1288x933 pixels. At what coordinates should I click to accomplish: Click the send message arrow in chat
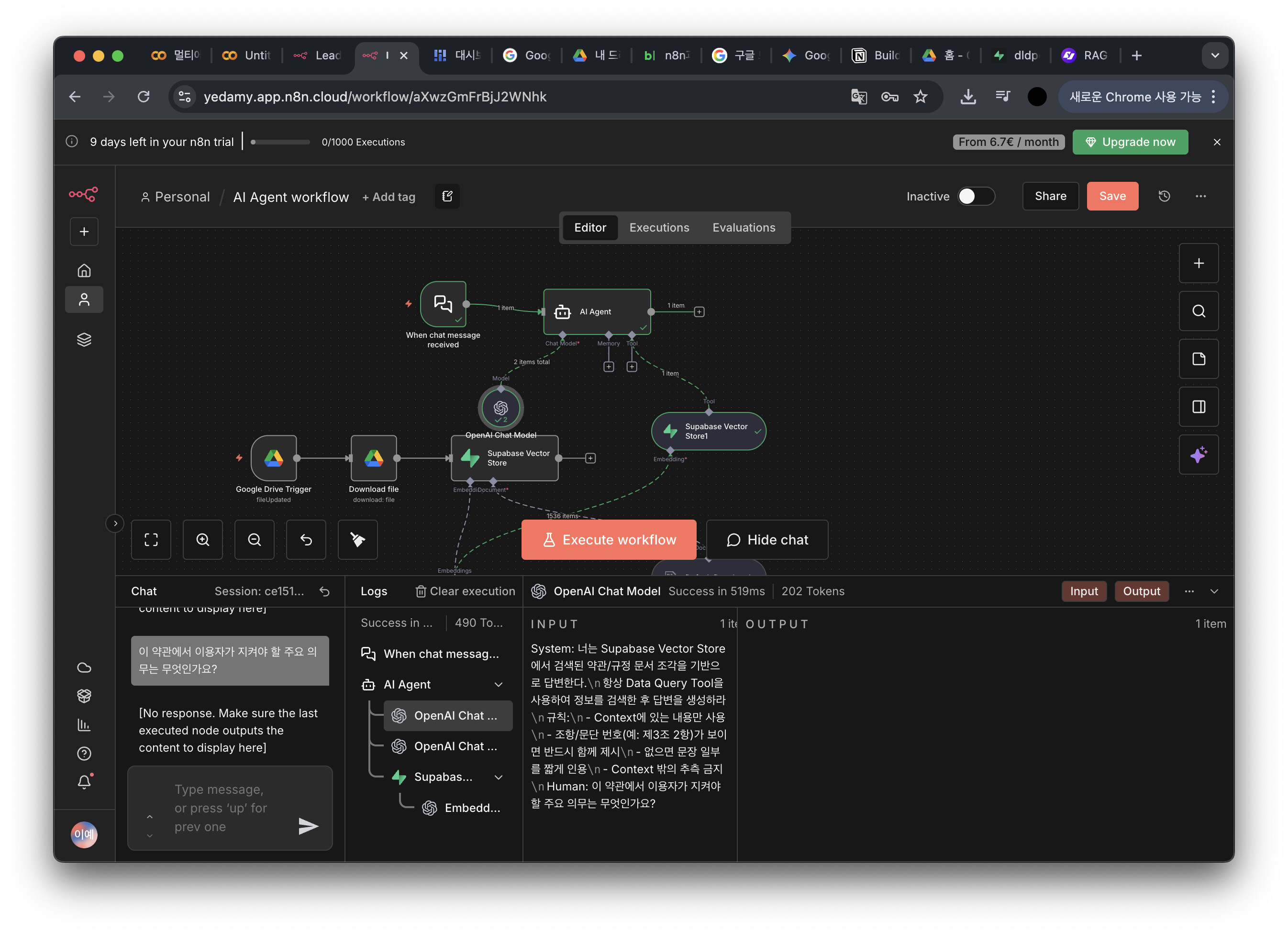coord(308,826)
